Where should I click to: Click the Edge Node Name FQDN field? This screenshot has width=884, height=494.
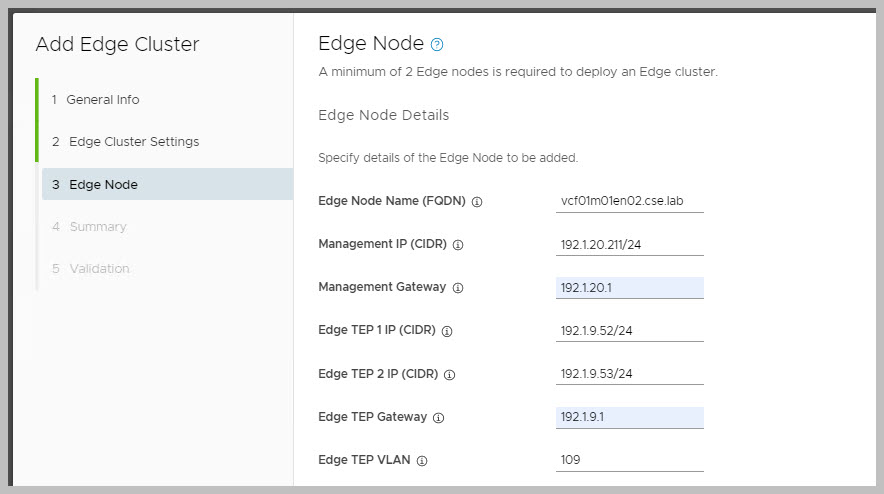pos(629,201)
